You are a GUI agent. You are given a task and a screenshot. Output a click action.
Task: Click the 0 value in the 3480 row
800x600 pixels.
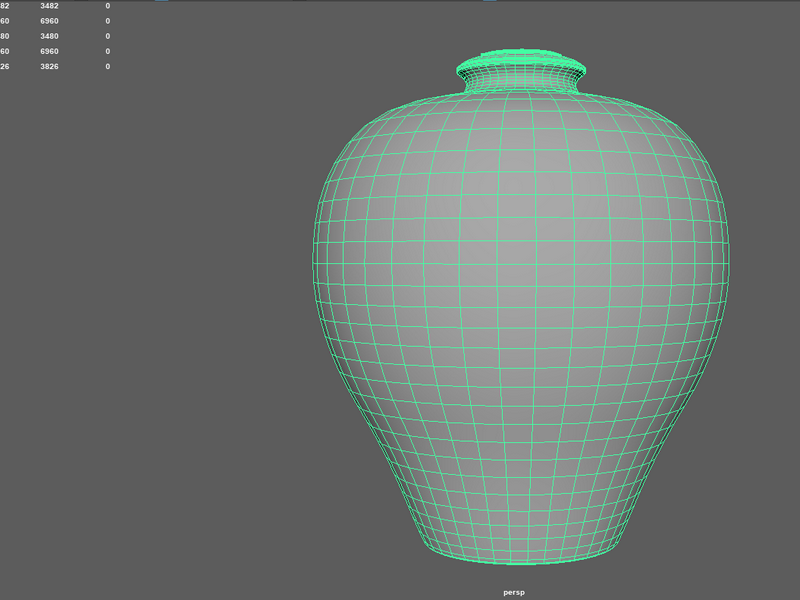click(x=108, y=36)
